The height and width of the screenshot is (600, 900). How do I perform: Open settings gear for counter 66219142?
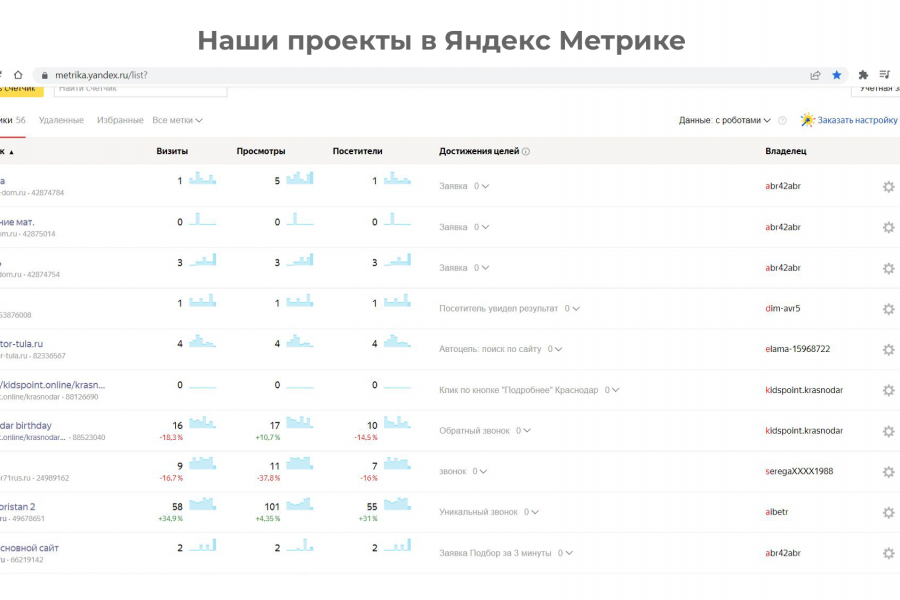pos(889,553)
